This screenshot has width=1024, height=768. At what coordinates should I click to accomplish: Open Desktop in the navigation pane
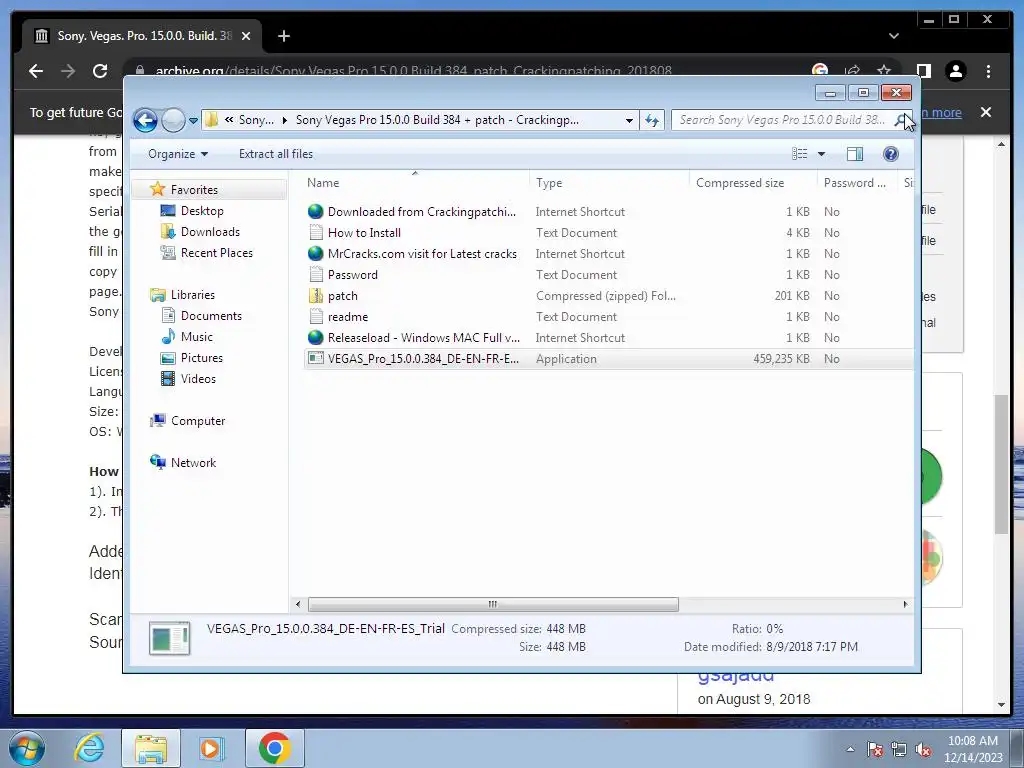(202, 211)
